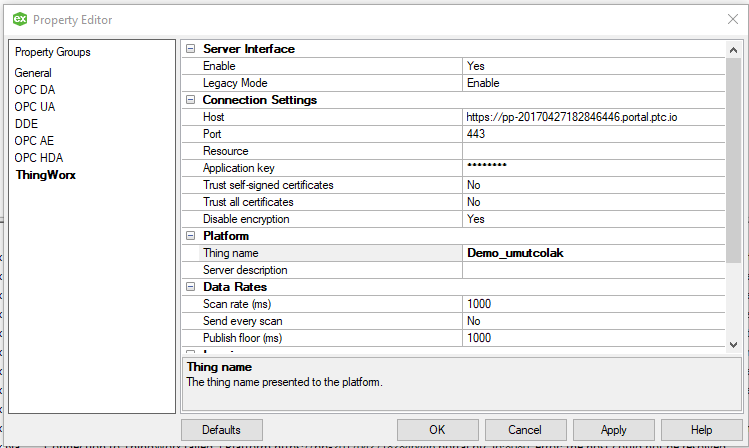The image size is (749, 448).
Task: Select the Scan rate (ms) label
Action: pyautogui.click(x=237, y=304)
